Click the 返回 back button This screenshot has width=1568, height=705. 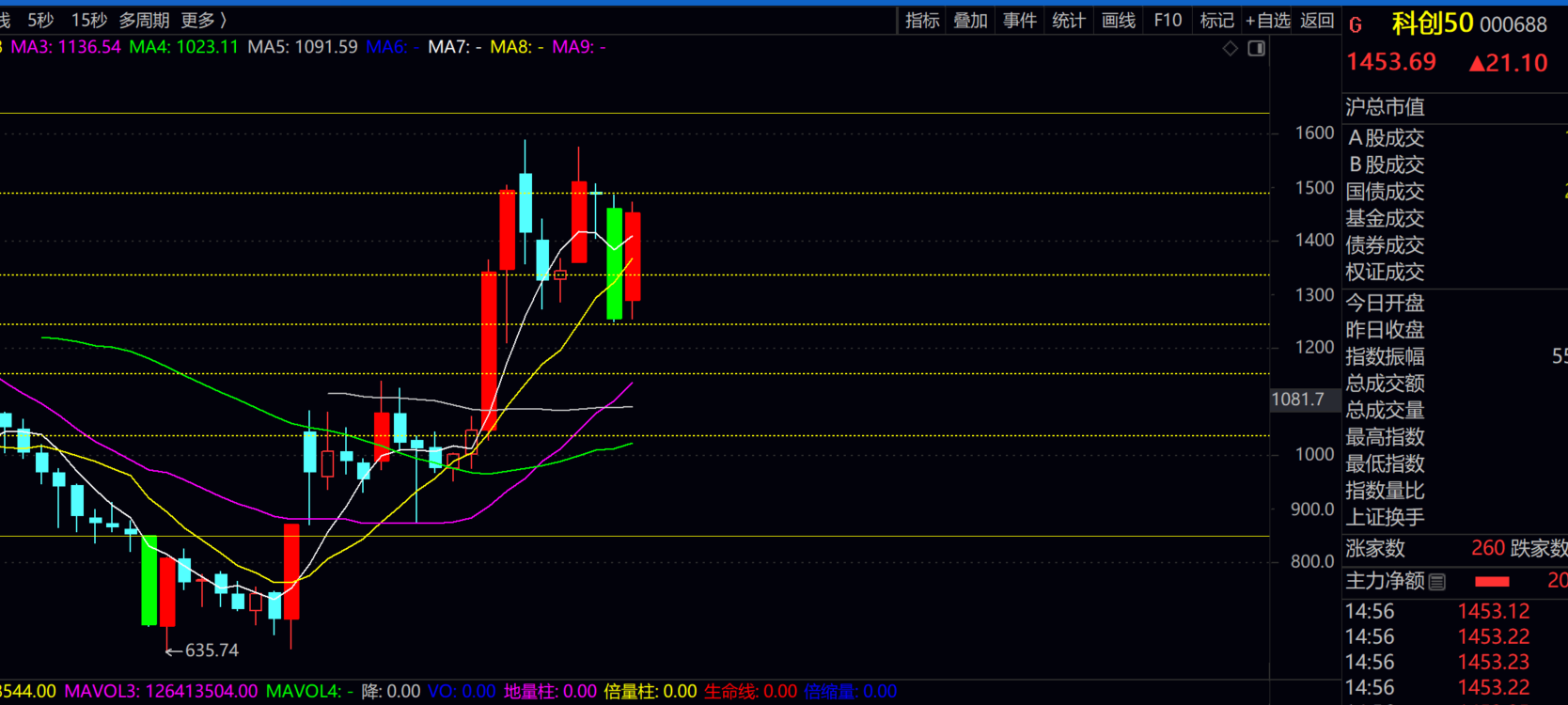coord(1317,20)
